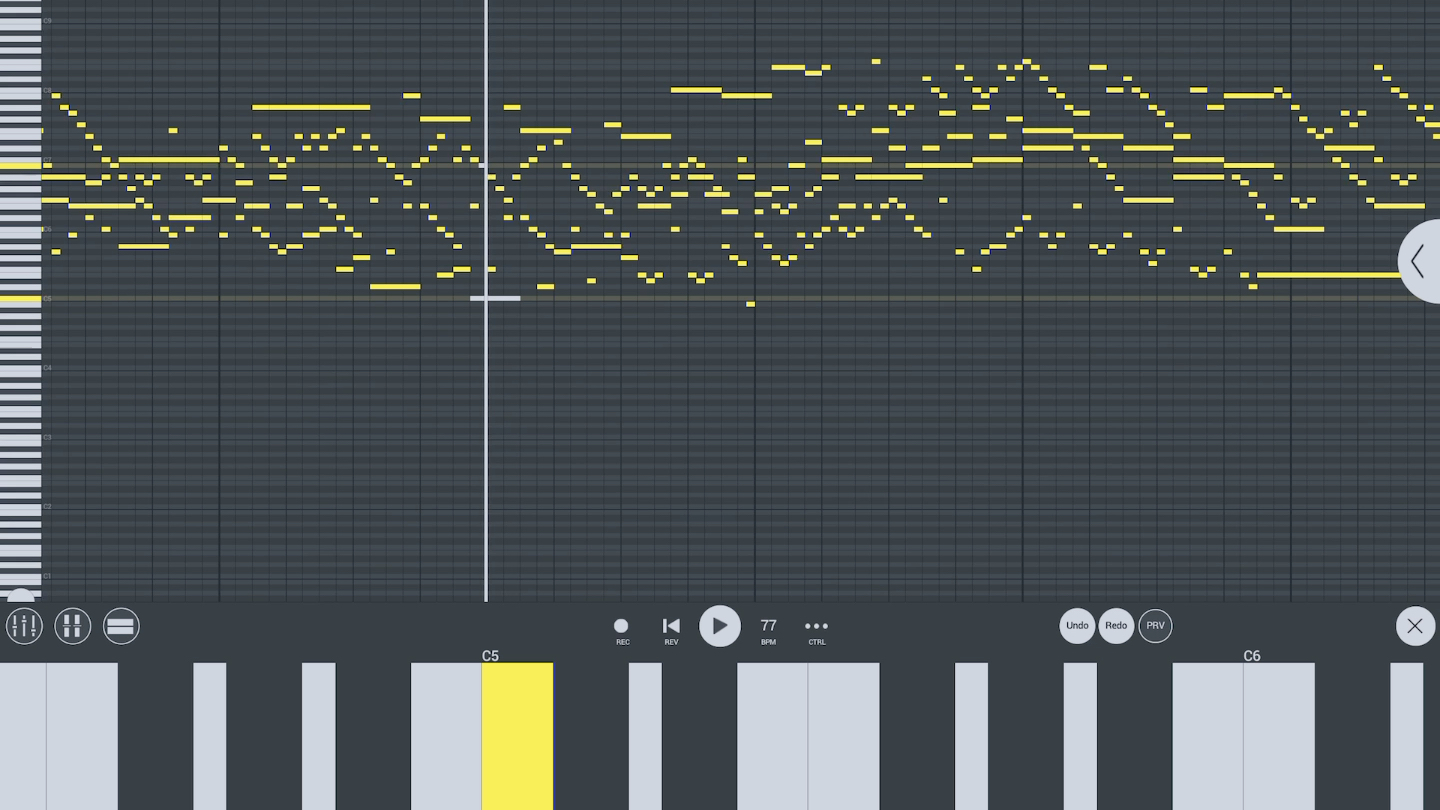This screenshot has width=1440, height=810.
Task: Open the CTRL three-dots menu
Action: coord(817,630)
